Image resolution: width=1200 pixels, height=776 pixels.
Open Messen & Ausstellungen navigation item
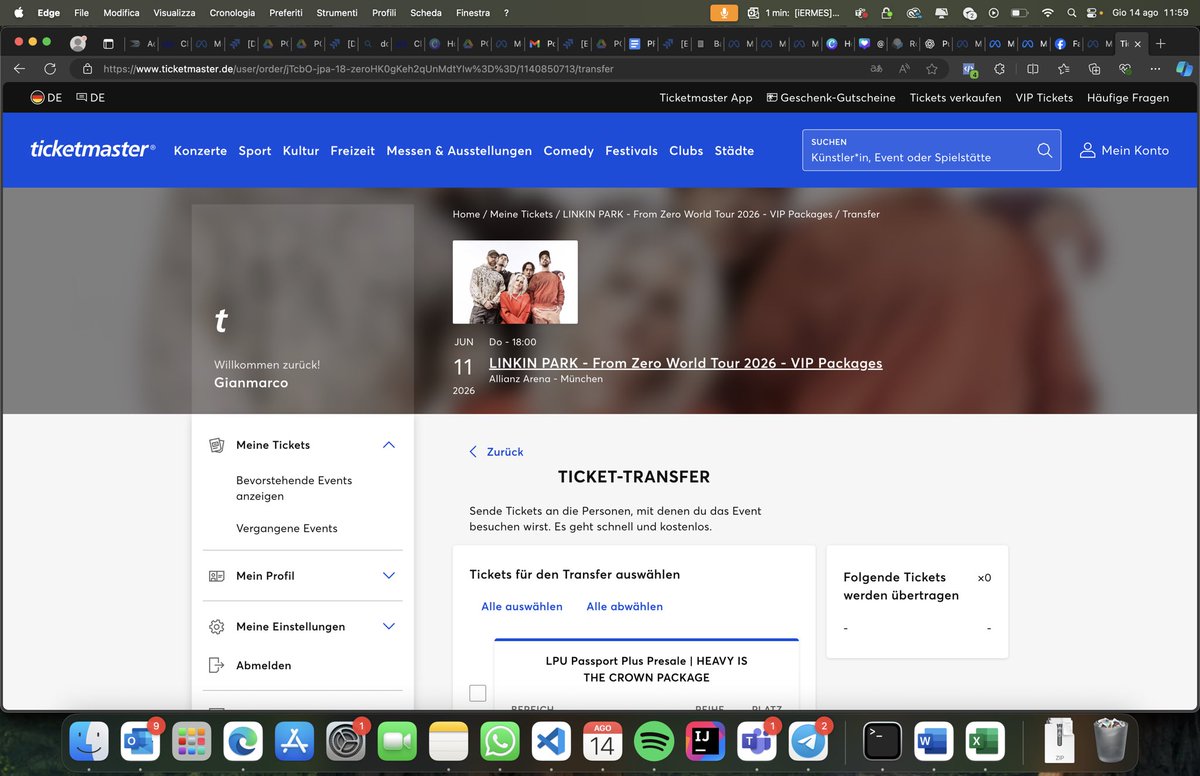coord(459,151)
